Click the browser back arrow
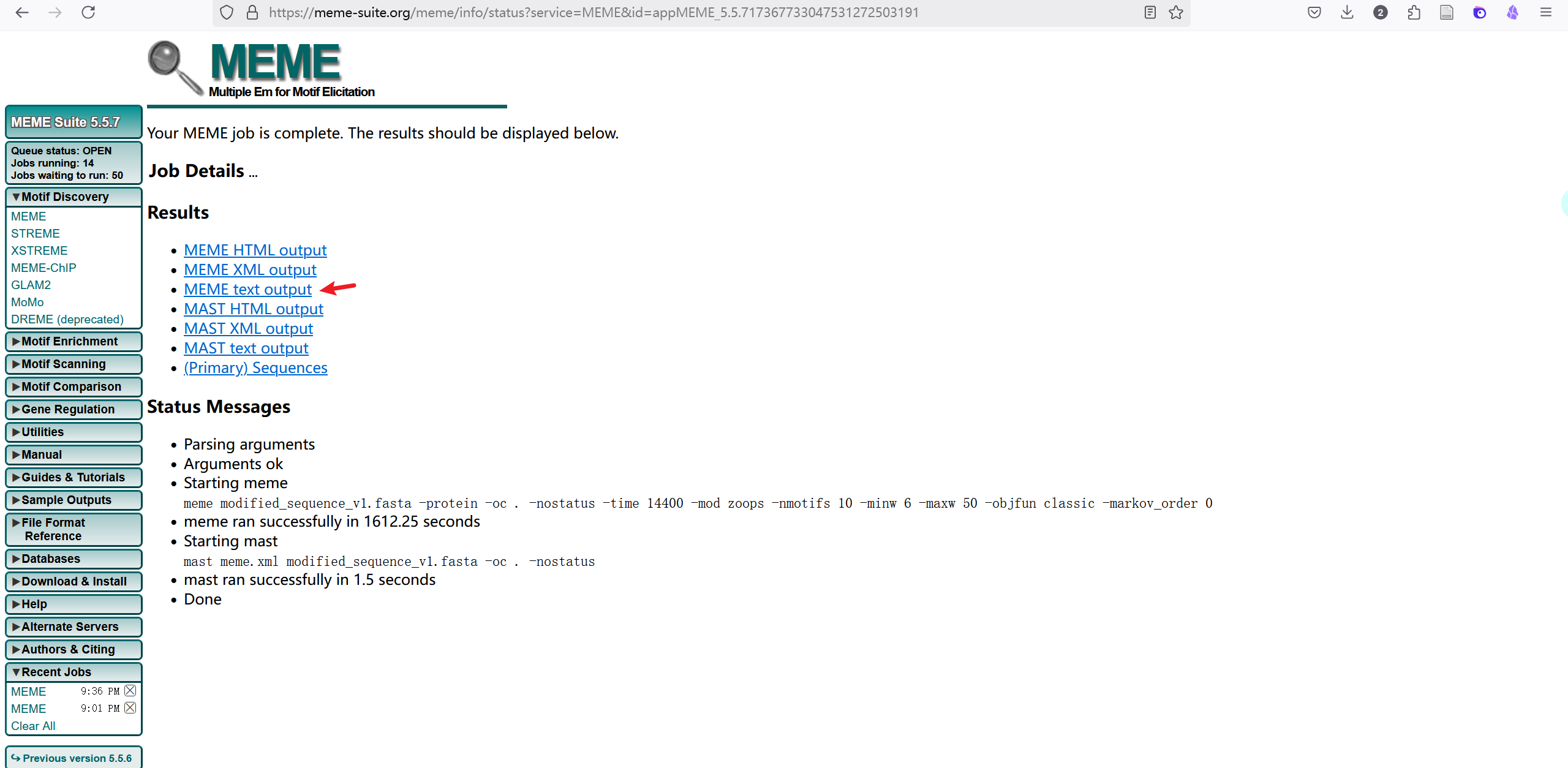 click(22, 12)
